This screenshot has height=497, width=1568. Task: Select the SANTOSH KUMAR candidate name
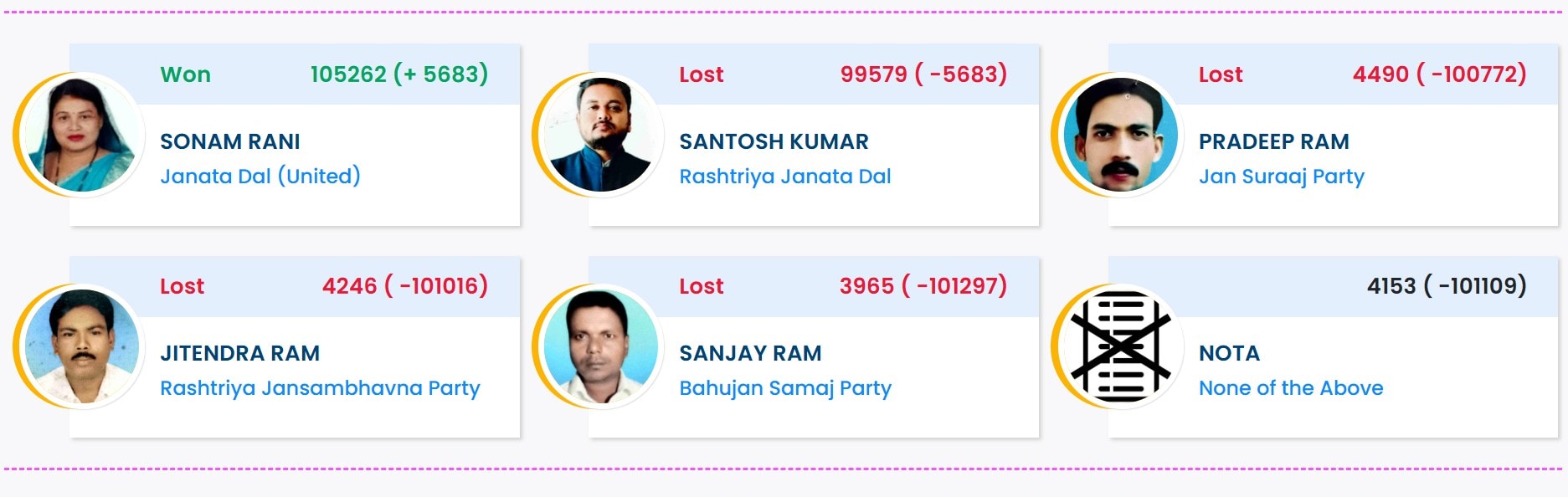click(x=774, y=141)
